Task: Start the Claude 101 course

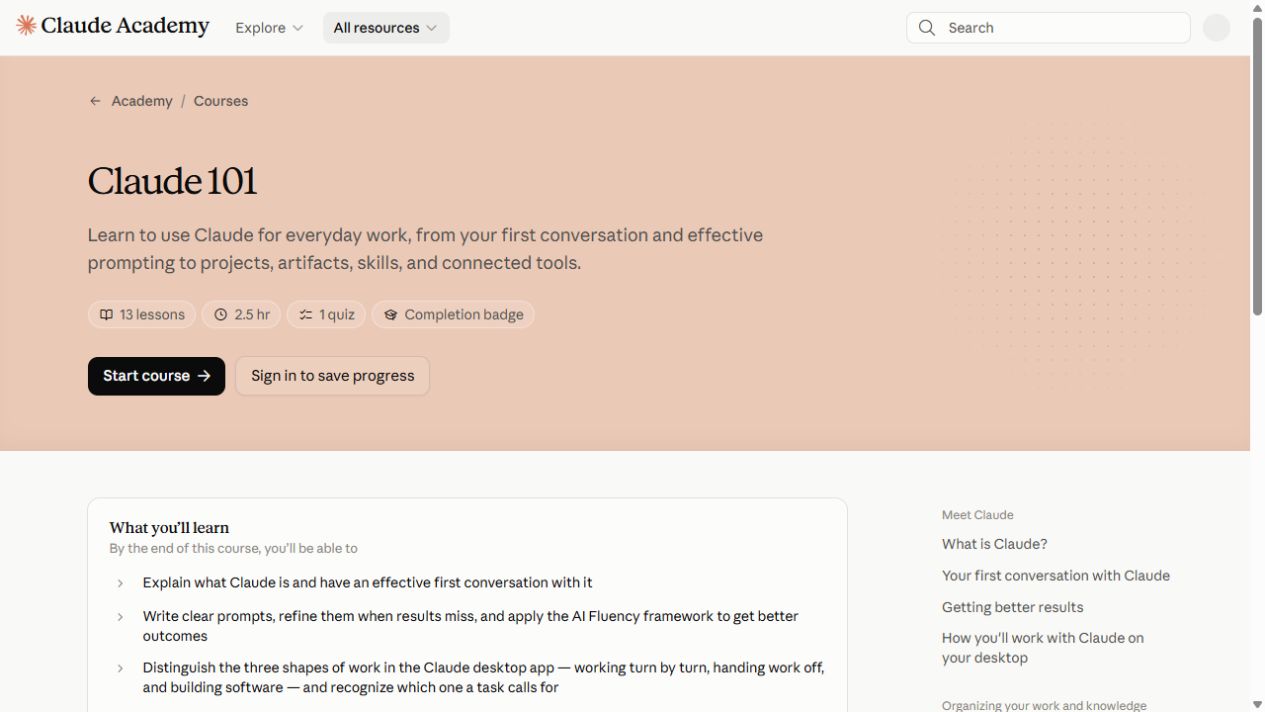Action: [156, 376]
